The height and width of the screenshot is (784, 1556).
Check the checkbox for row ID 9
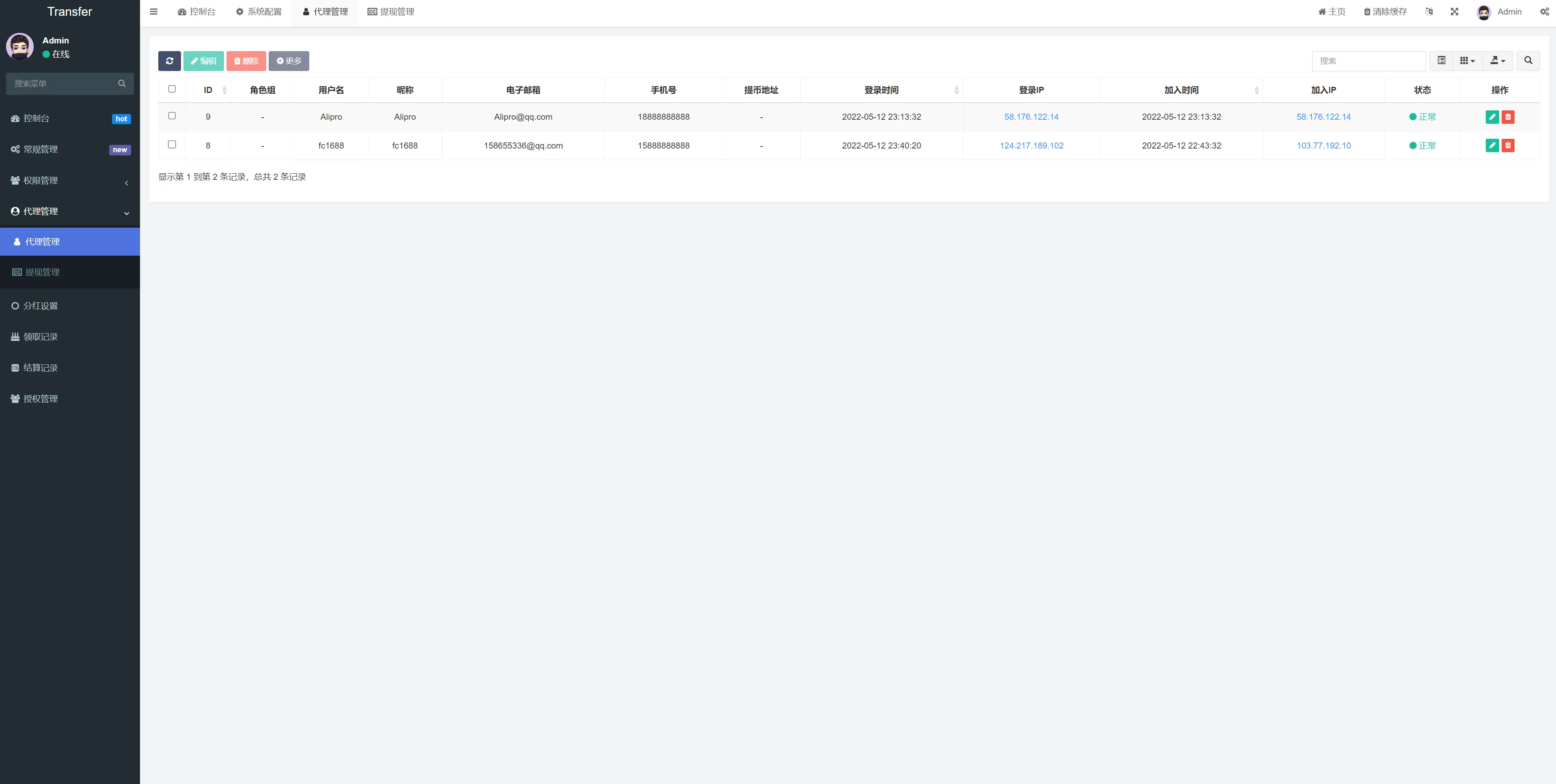172,116
